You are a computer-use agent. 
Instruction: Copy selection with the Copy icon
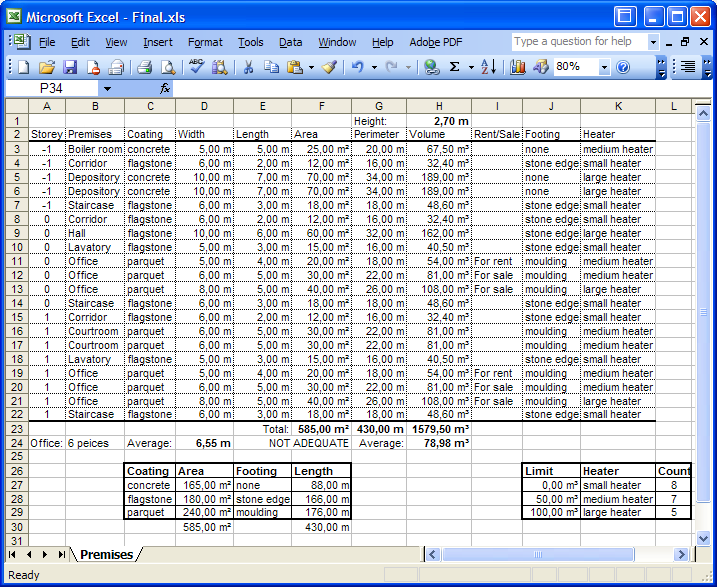[x=271, y=68]
